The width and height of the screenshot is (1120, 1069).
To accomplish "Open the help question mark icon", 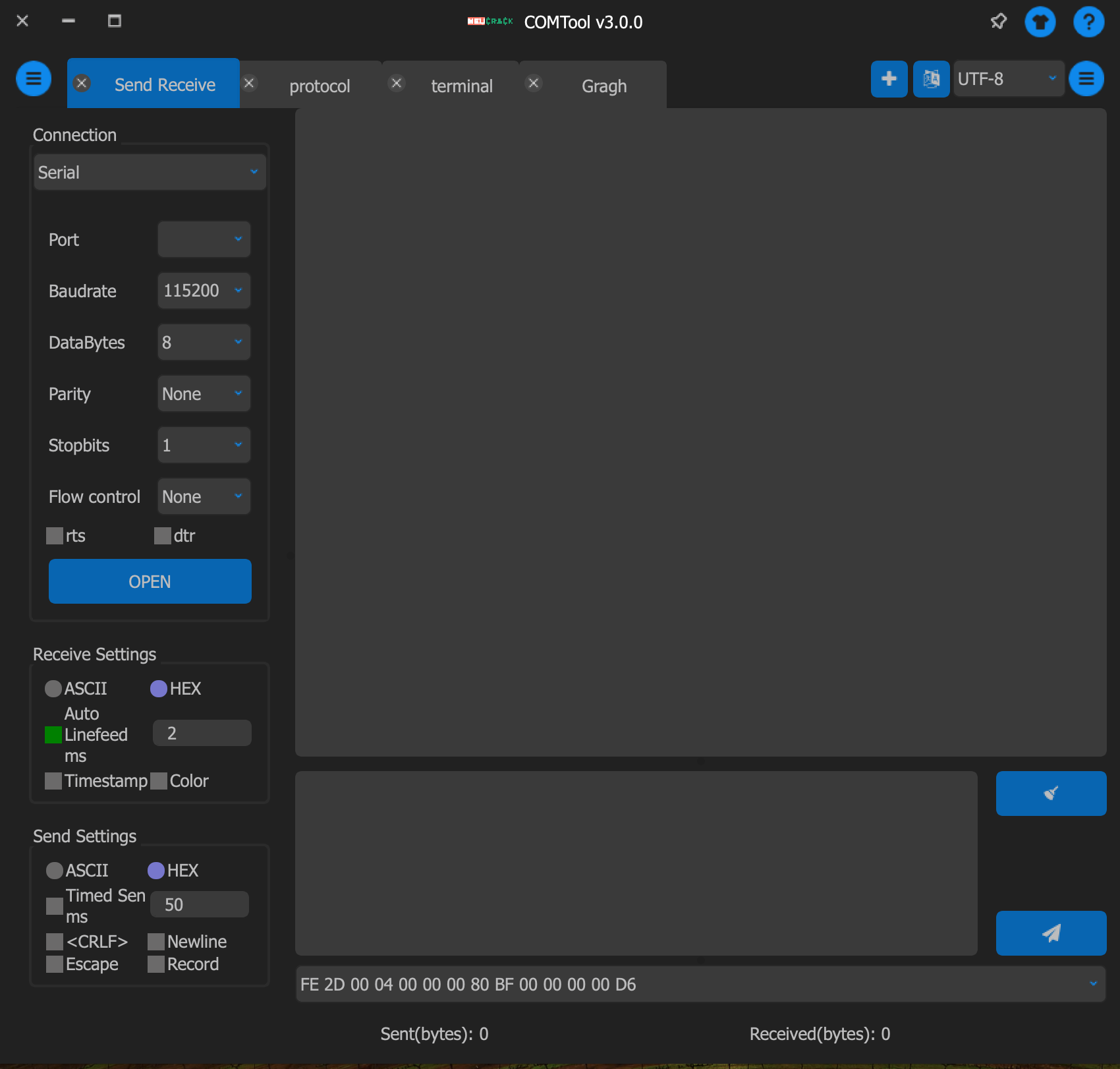I will (x=1088, y=22).
